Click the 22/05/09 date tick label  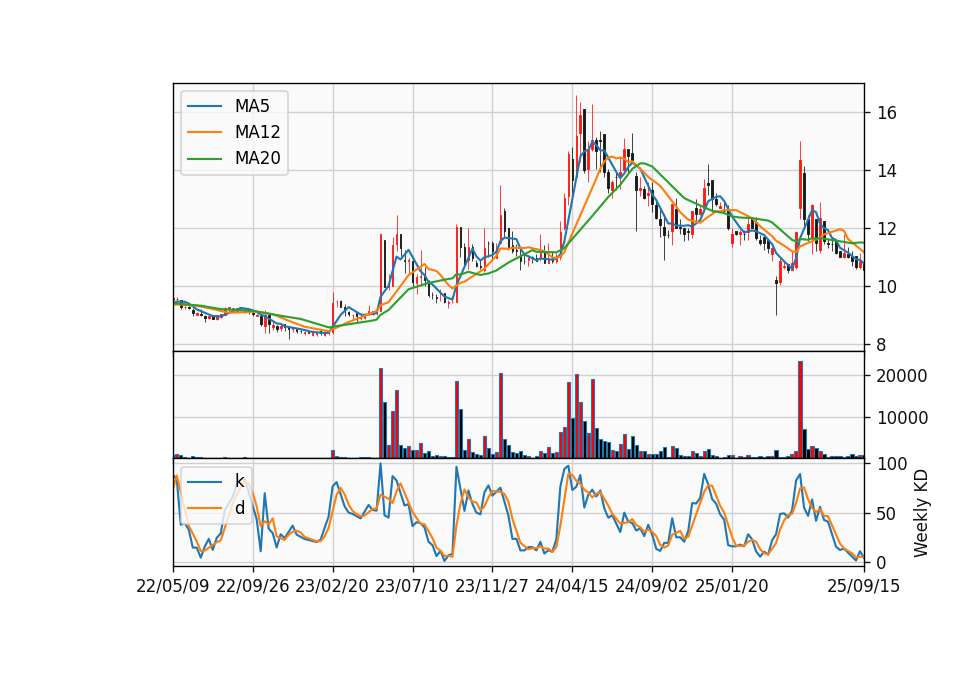(173, 586)
